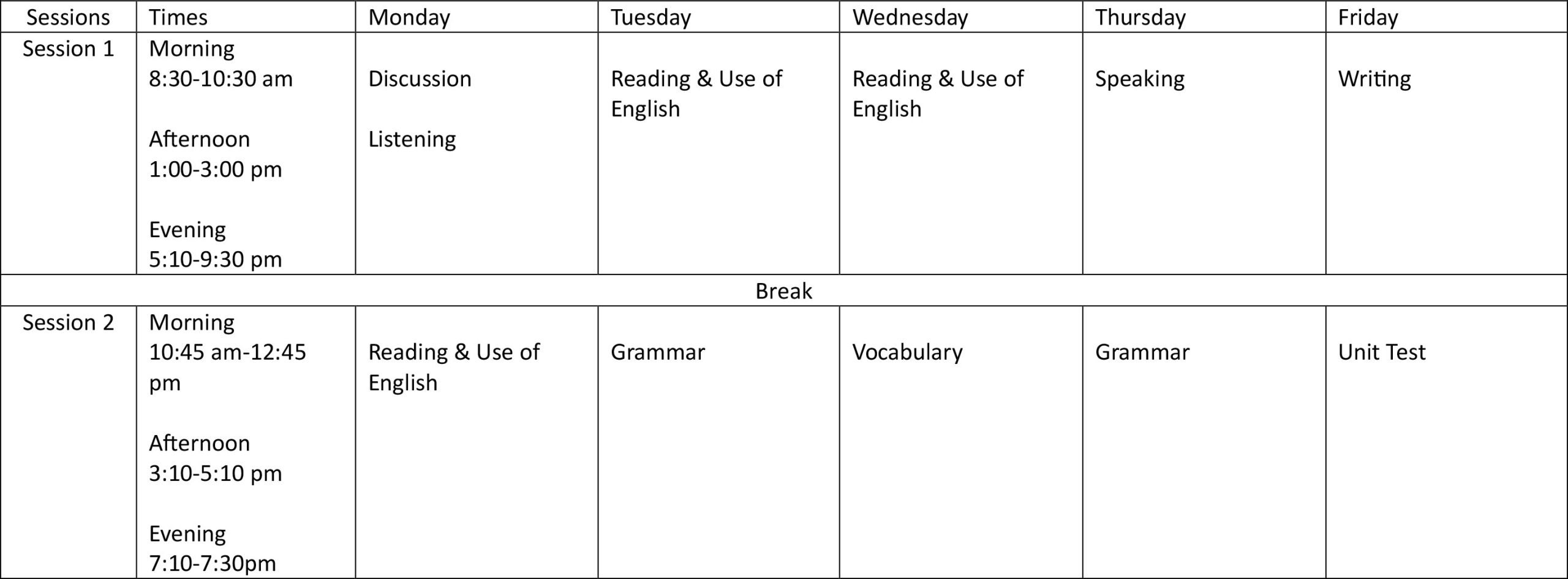Viewport: 1568px width, 579px height.
Task: Click the Speaking entry under Thursday
Action: pyautogui.click(x=1140, y=80)
